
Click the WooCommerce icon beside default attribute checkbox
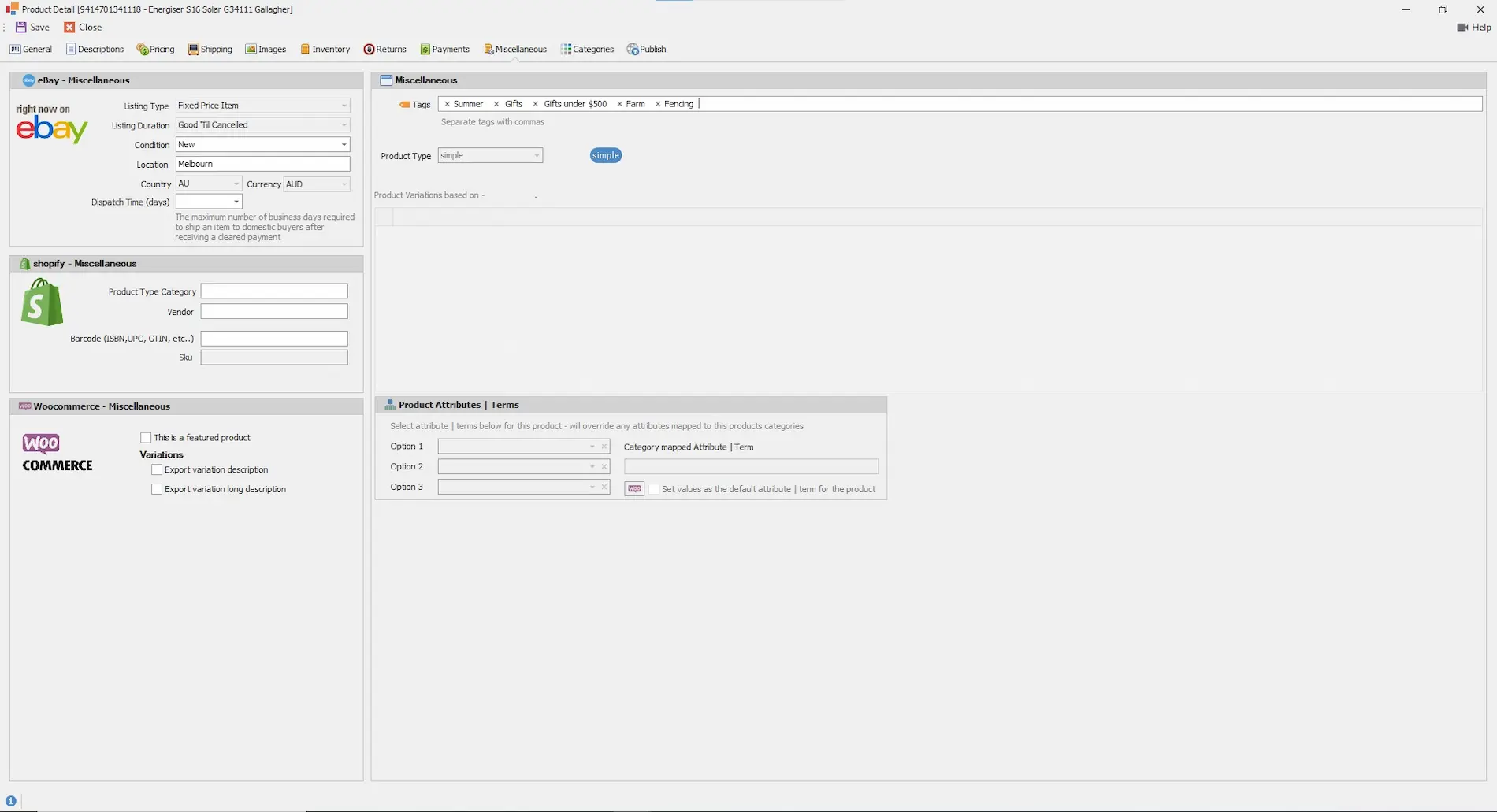coord(634,489)
